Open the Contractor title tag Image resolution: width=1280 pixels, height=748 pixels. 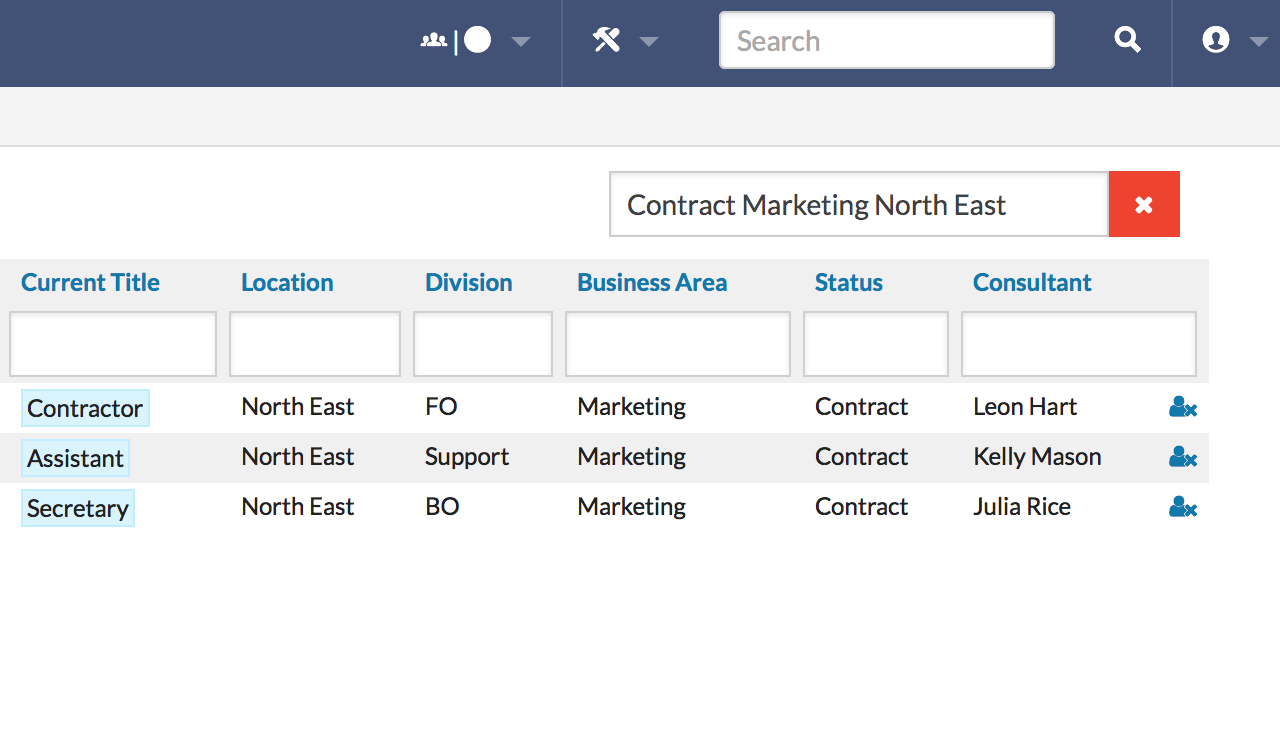tap(85, 408)
